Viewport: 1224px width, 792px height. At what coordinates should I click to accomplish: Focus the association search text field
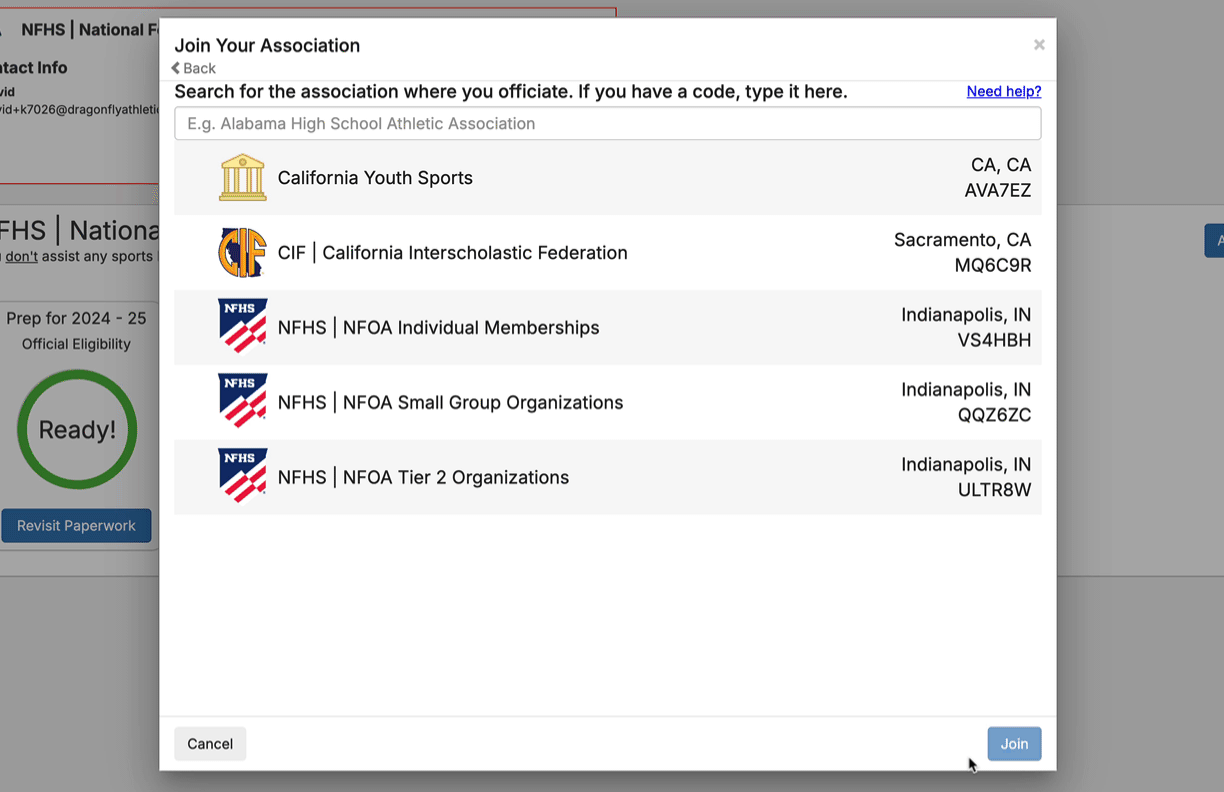[x=607, y=124]
